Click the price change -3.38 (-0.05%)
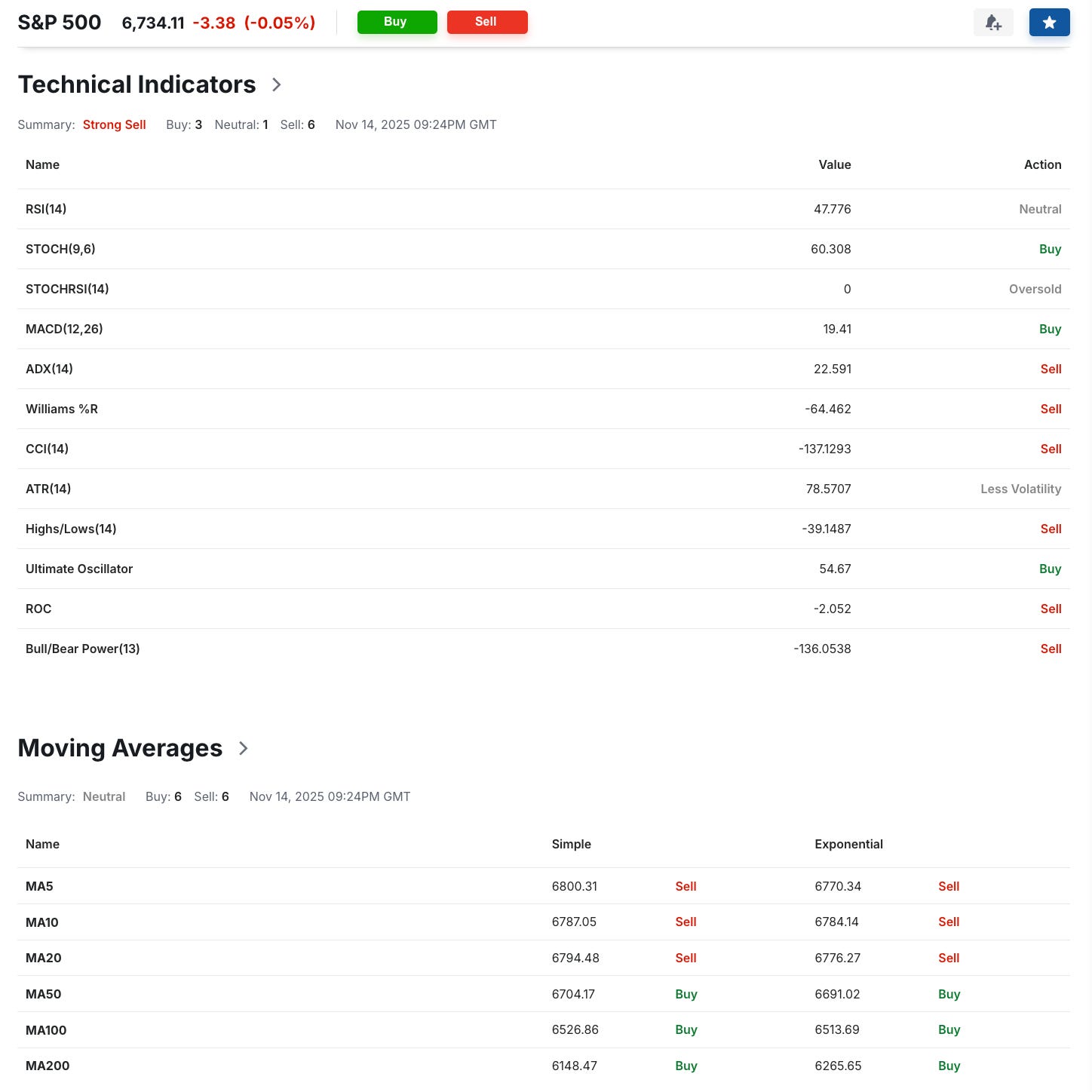The image size is (1092, 1092). click(254, 23)
